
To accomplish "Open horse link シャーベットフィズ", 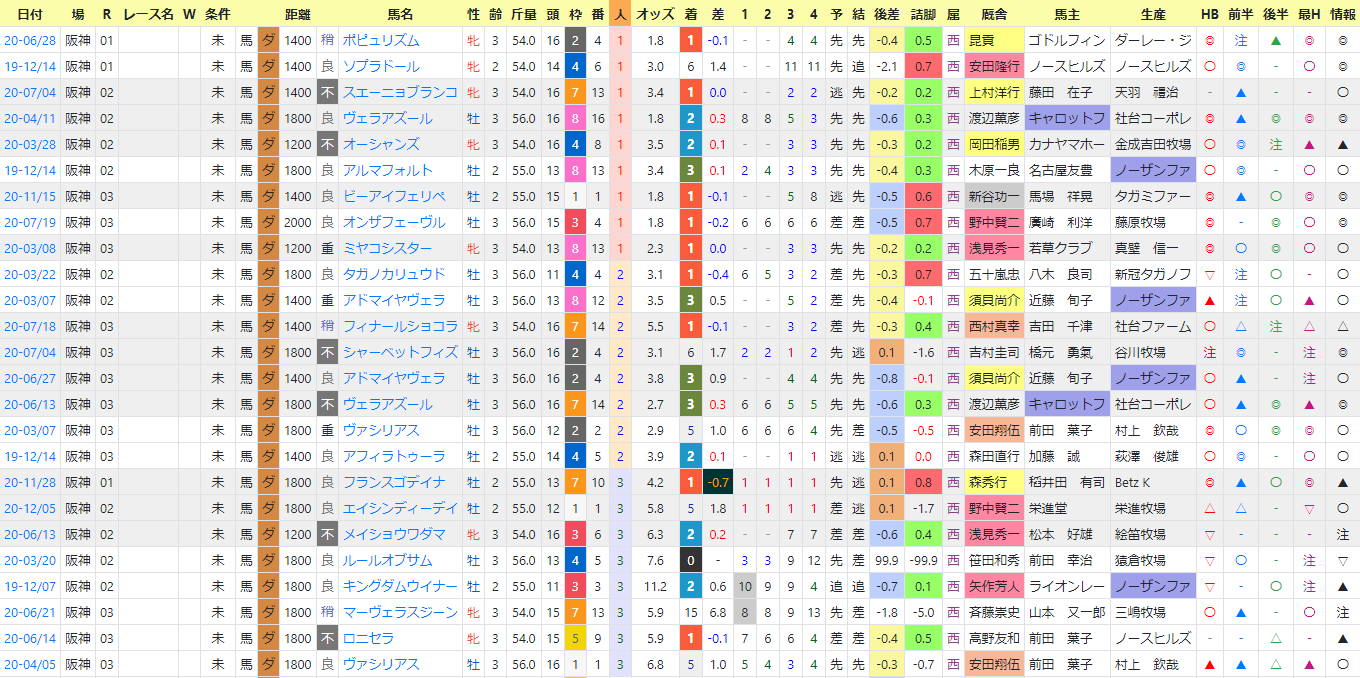I will coord(400,352).
